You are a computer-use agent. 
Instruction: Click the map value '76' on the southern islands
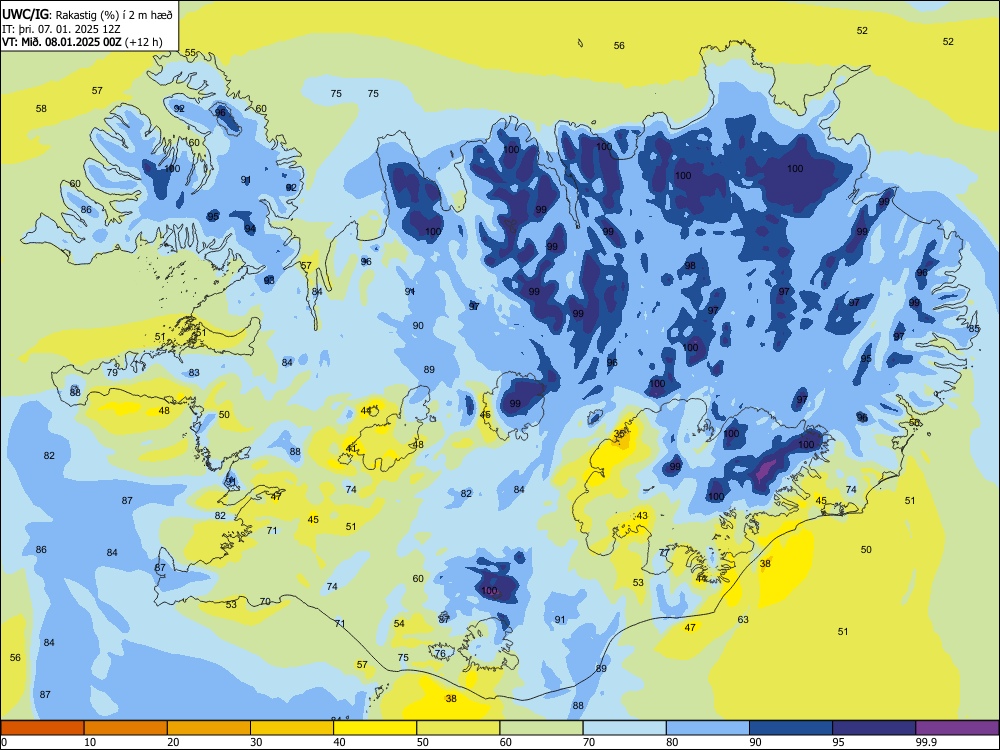(440, 653)
